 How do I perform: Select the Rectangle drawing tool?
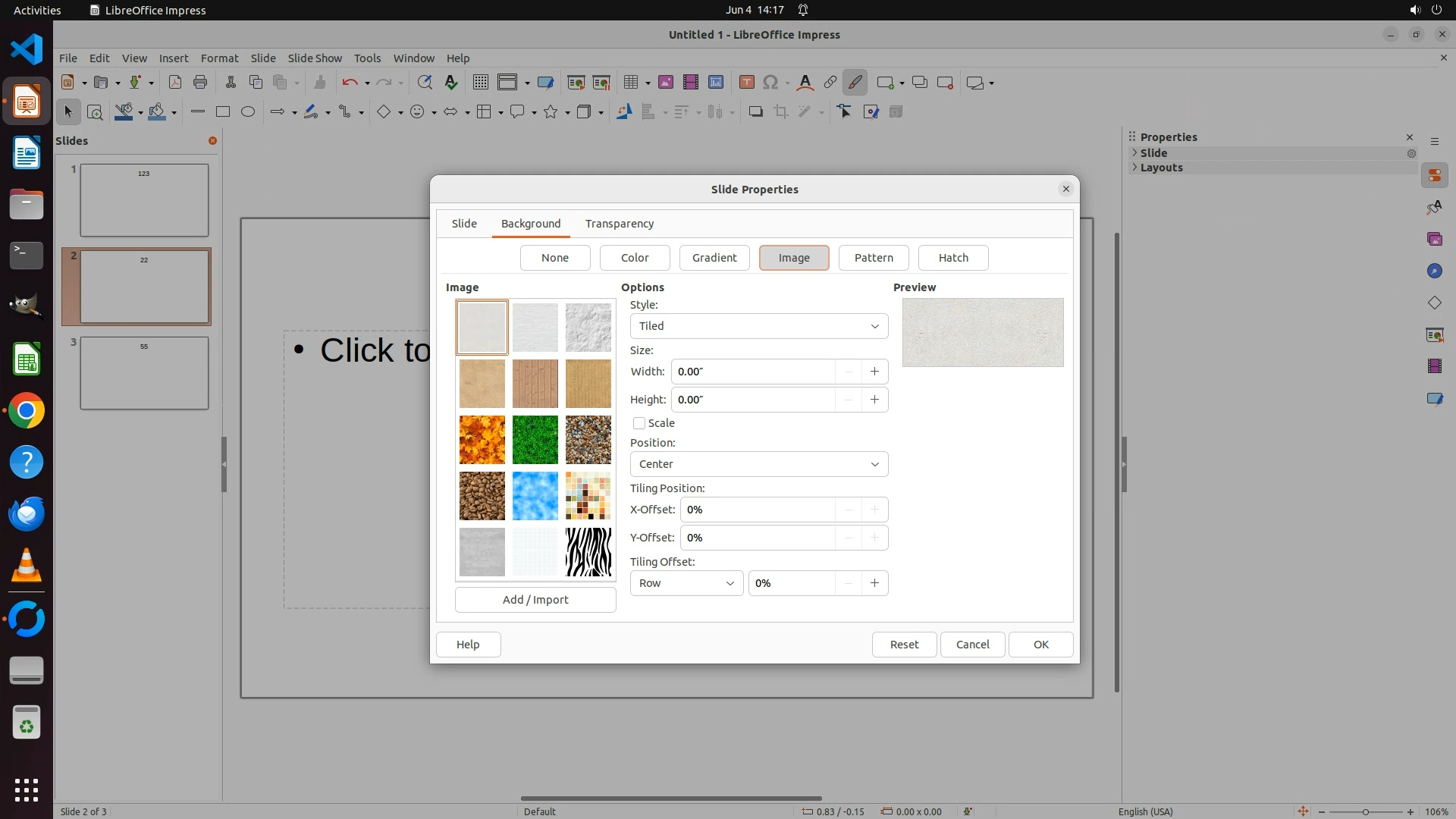(223, 112)
